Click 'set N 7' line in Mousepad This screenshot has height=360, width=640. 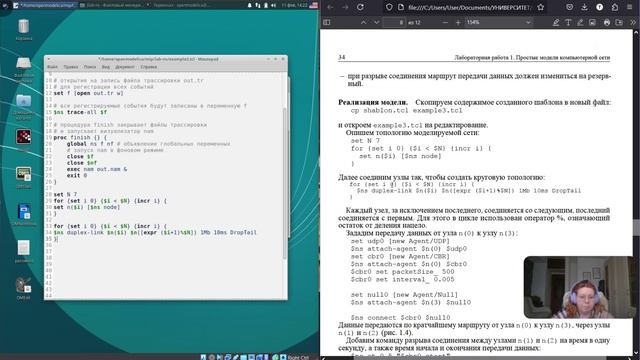pos(65,194)
